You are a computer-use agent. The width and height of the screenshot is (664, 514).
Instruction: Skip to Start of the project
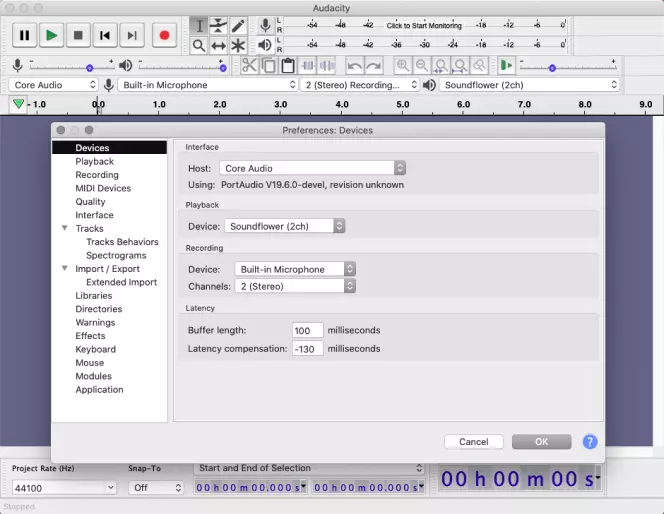[105, 36]
